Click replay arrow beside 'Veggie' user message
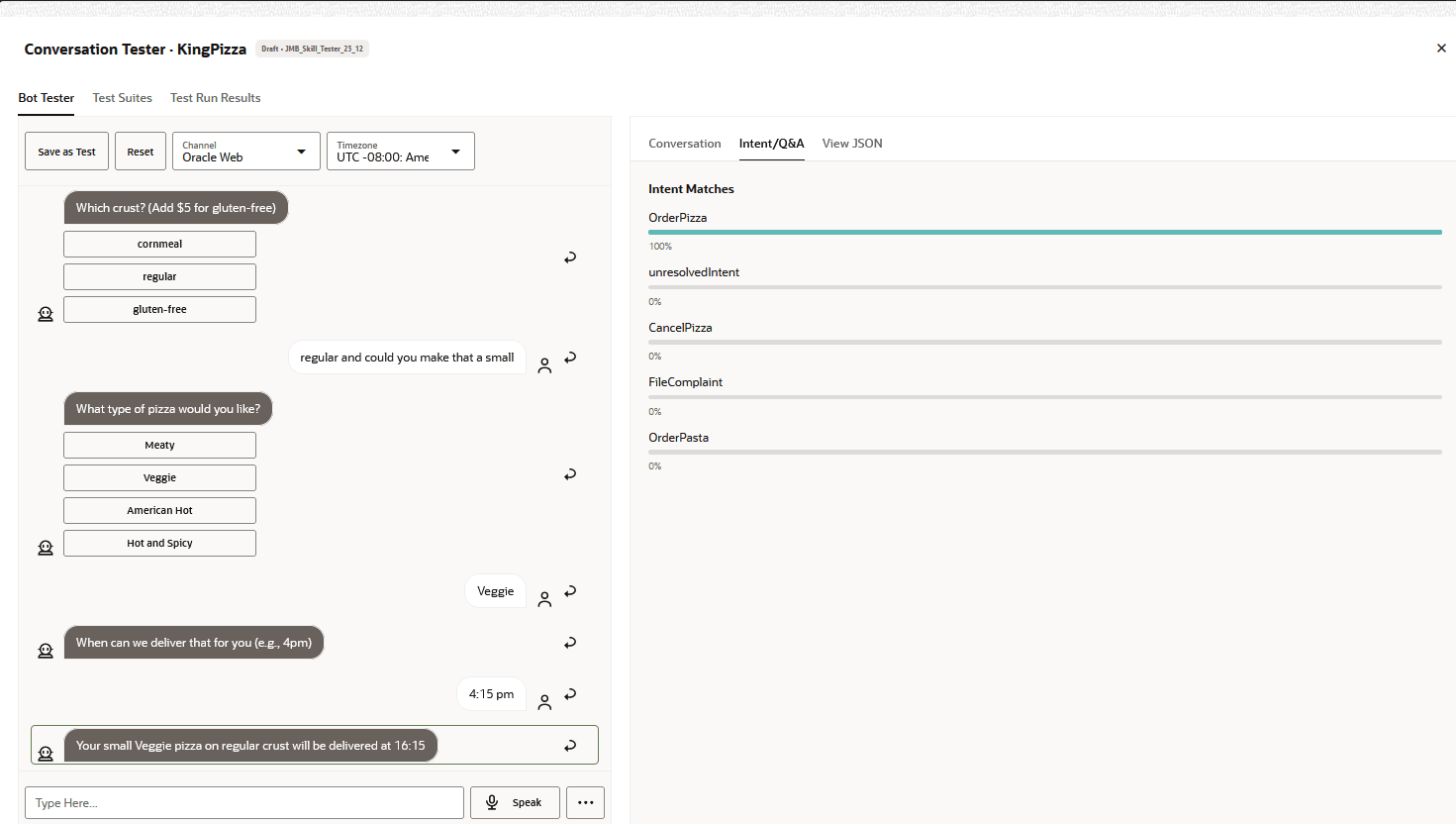The image size is (1456, 824). click(x=570, y=591)
